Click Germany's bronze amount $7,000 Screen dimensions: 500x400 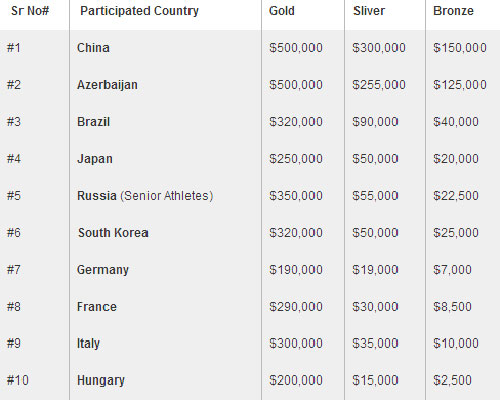[x=452, y=270]
